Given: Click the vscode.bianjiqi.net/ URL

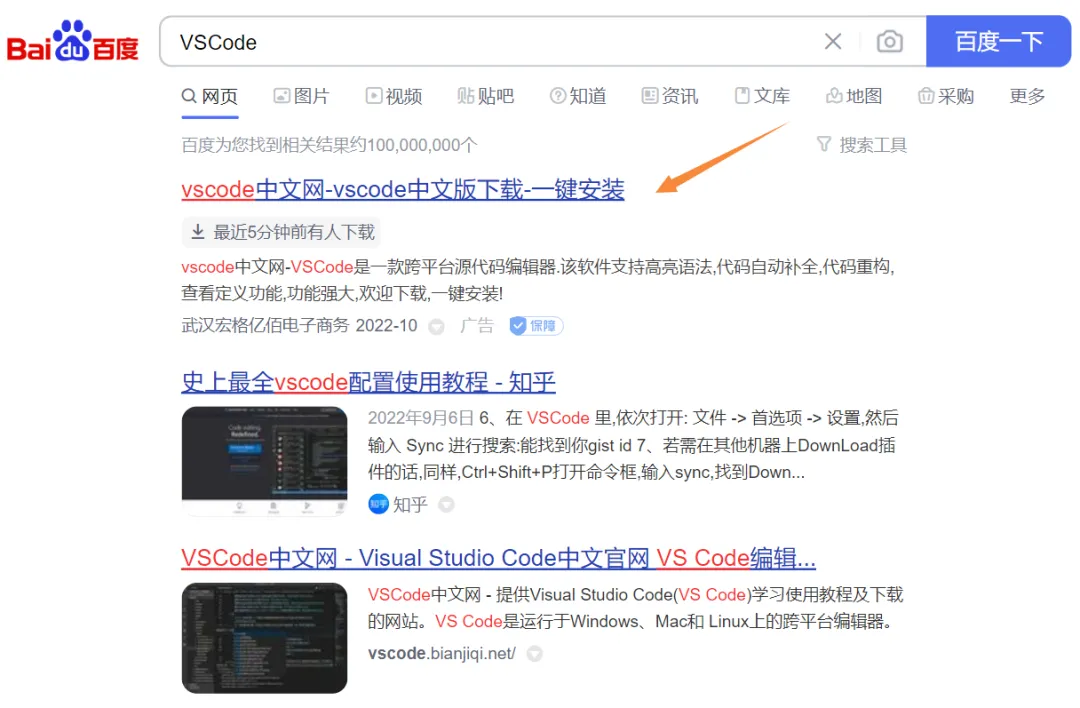Looking at the screenshot, I should [442, 654].
